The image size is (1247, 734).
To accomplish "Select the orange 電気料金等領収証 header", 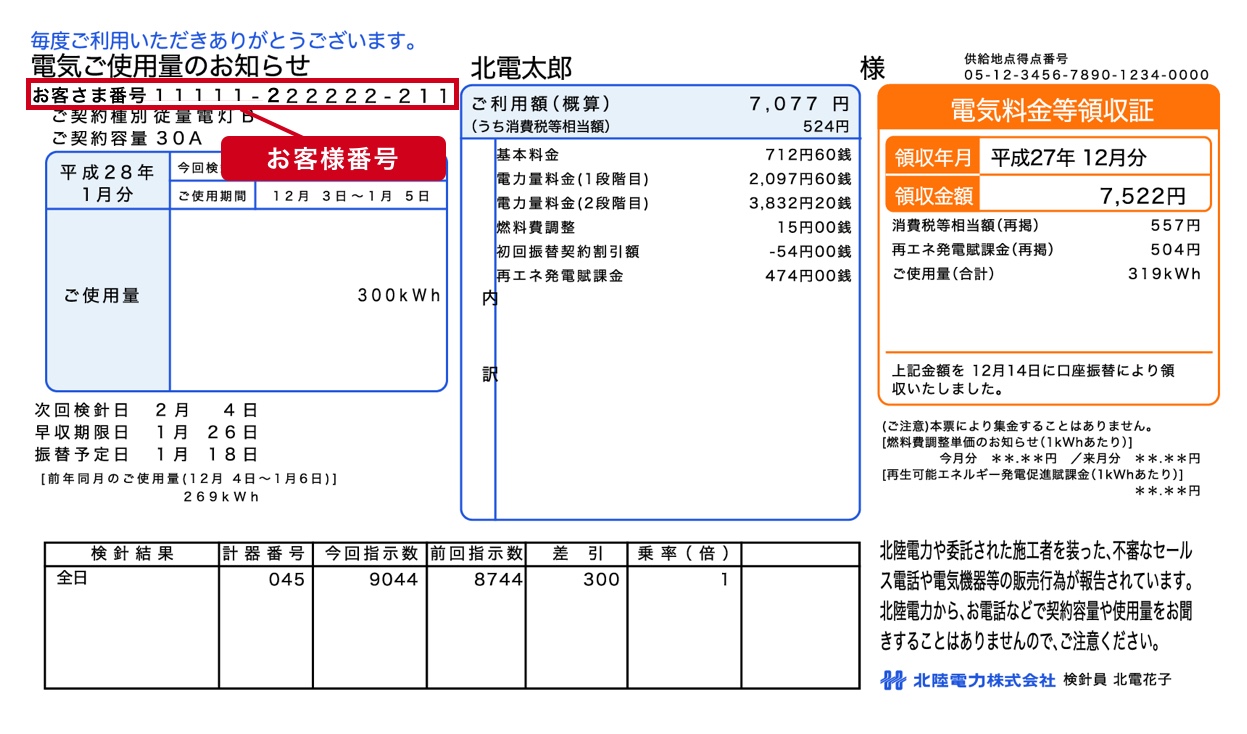I will [1048, 109].
